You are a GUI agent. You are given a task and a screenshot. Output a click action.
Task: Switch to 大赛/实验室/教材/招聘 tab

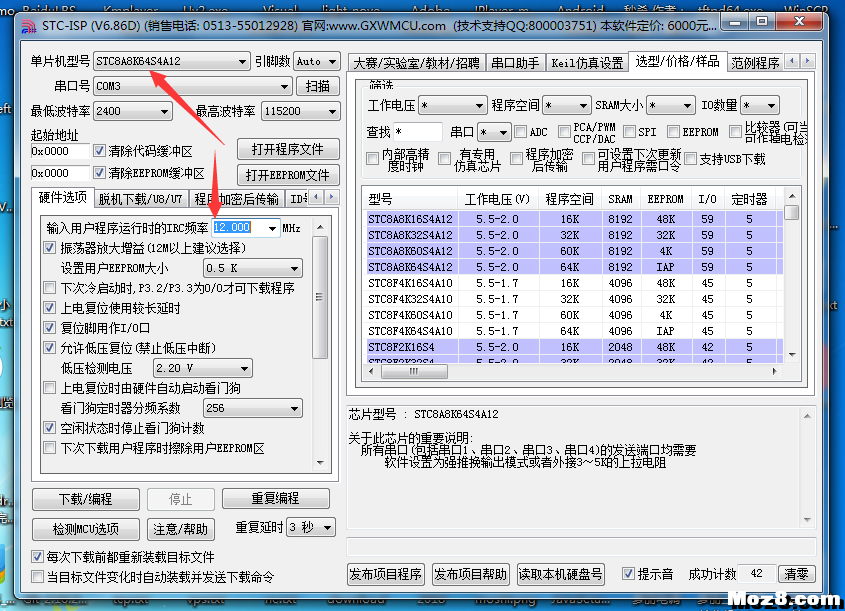pyautogui.click(x=417, y=63)
